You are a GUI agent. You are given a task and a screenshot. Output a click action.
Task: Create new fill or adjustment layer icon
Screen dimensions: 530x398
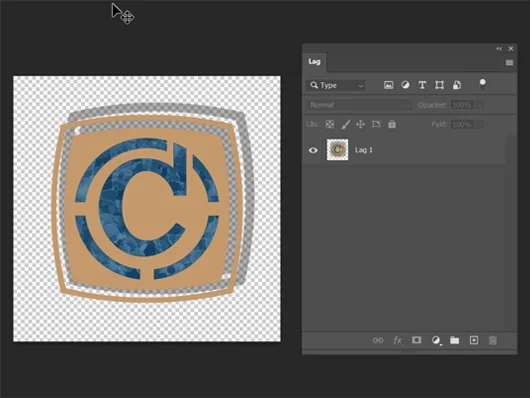[x=436, y=340]
